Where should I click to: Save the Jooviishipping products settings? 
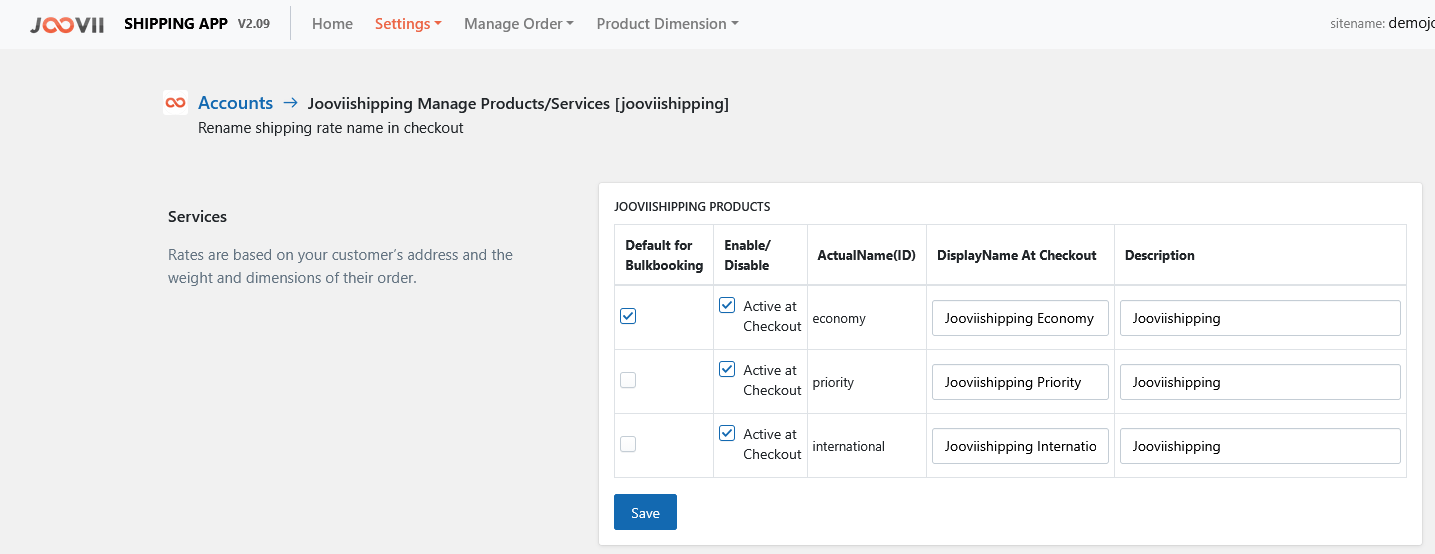[645, 512]
